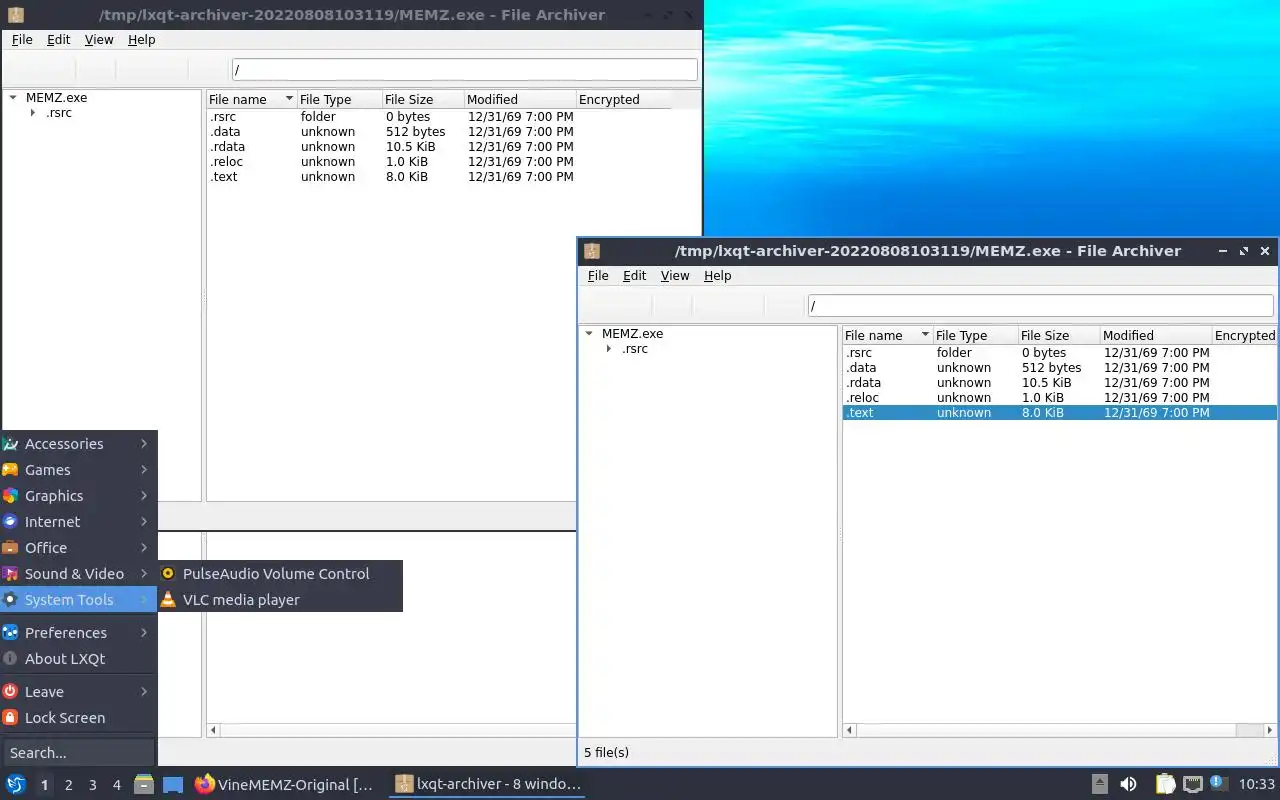This screenshot has height=800, width=1280.
Task: Collapse MEMZ.exe tree node in background archiver window
Action: (x=13, y=98)
